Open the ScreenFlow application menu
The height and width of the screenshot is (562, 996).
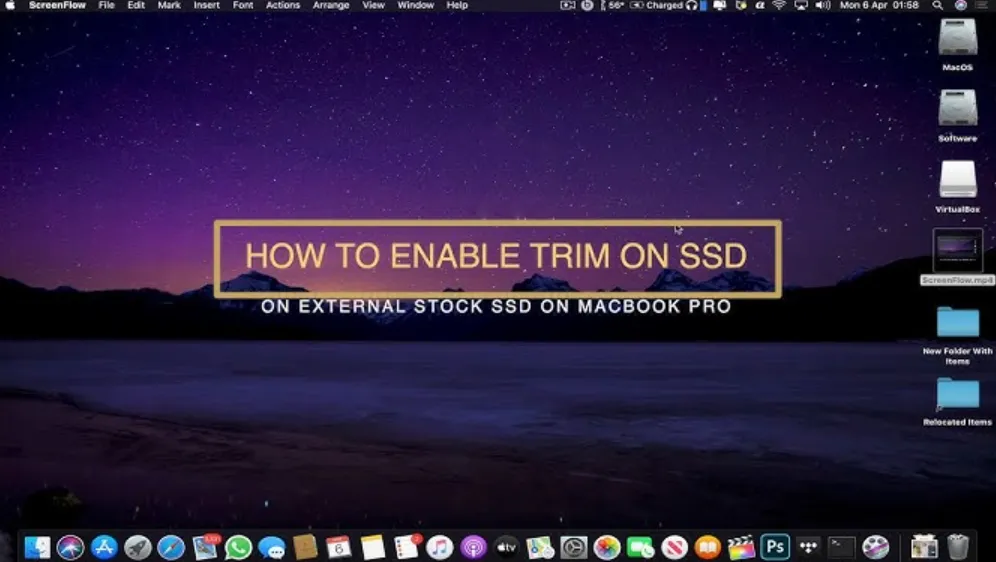57,5
